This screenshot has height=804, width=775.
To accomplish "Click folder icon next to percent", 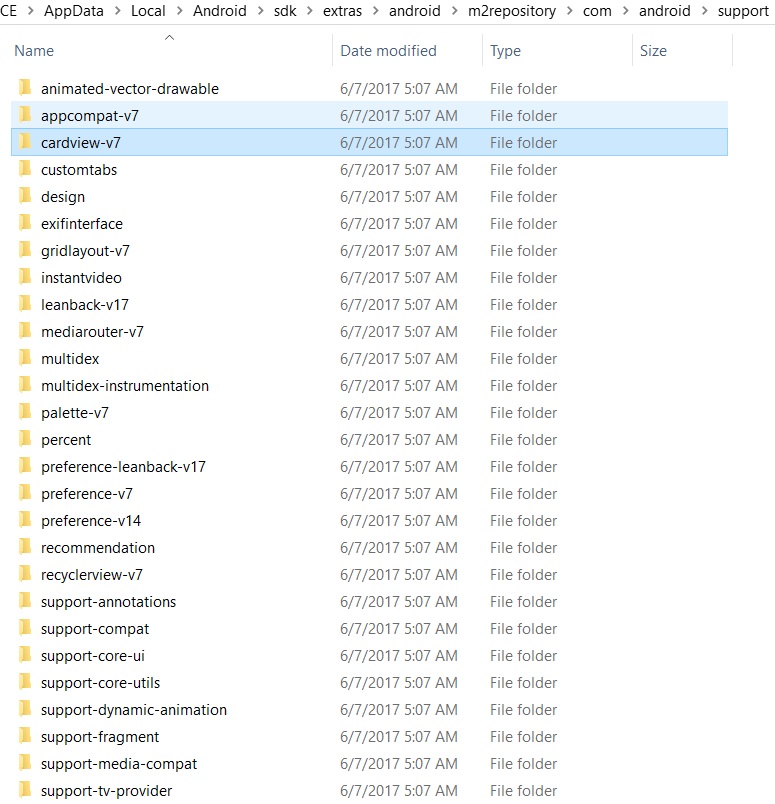I will tap(25, 439).
